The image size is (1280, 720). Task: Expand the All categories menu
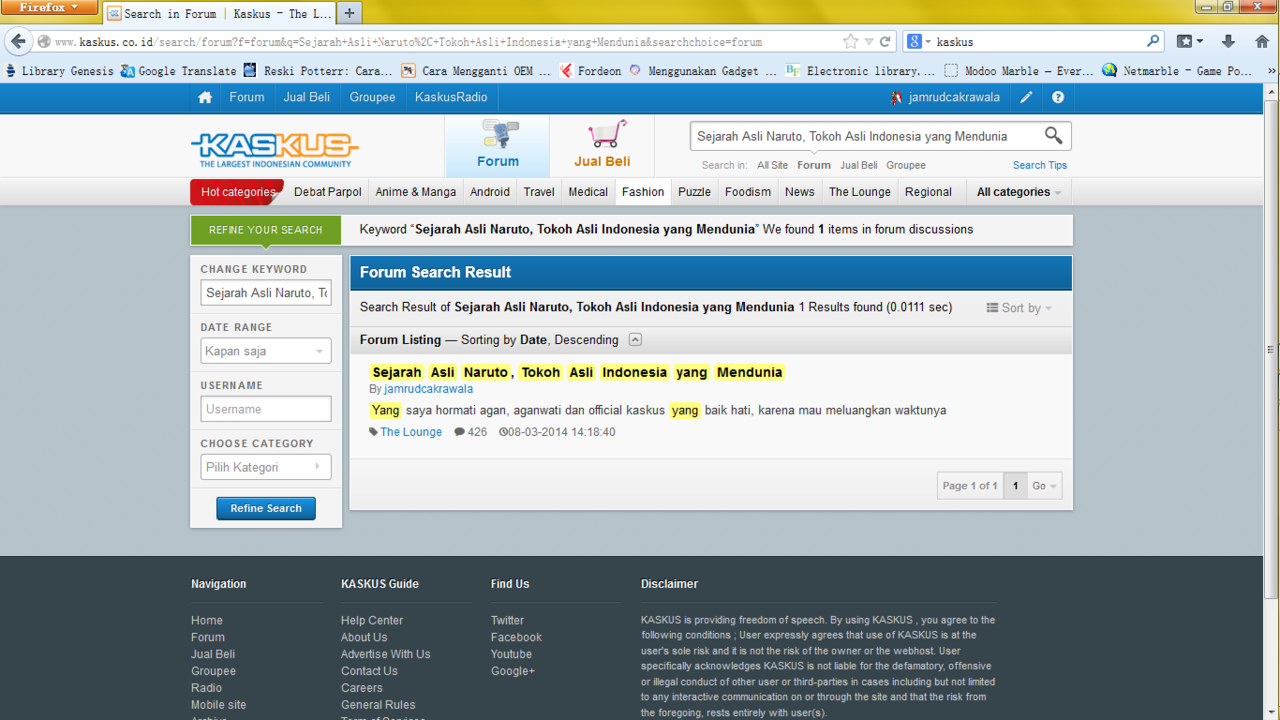[1018, 192]
